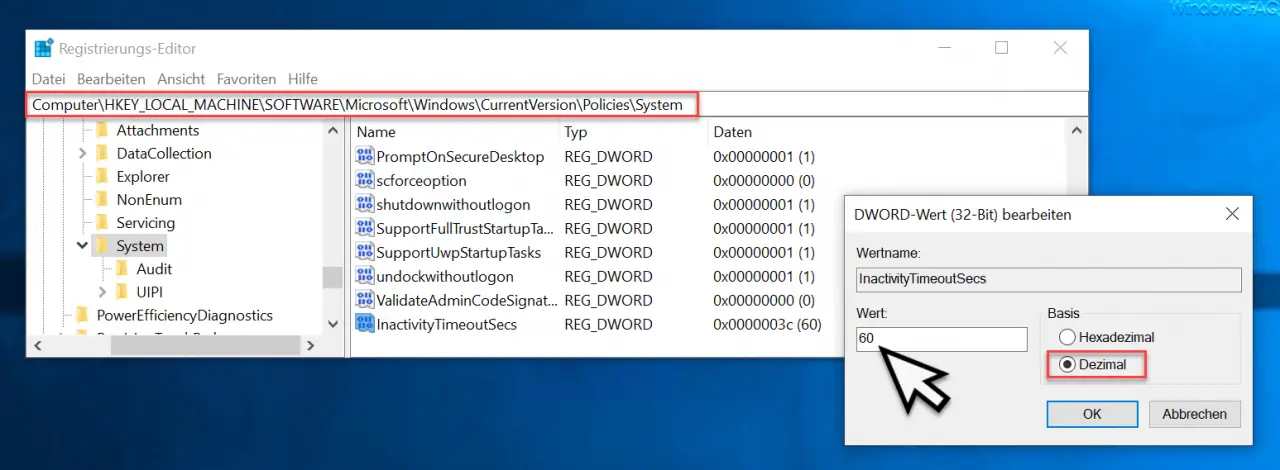Cancel the dialog with Abbrechen
Image resolution: width=1280 pixels, height=470 pixels.
click(x=1194, y=413)
